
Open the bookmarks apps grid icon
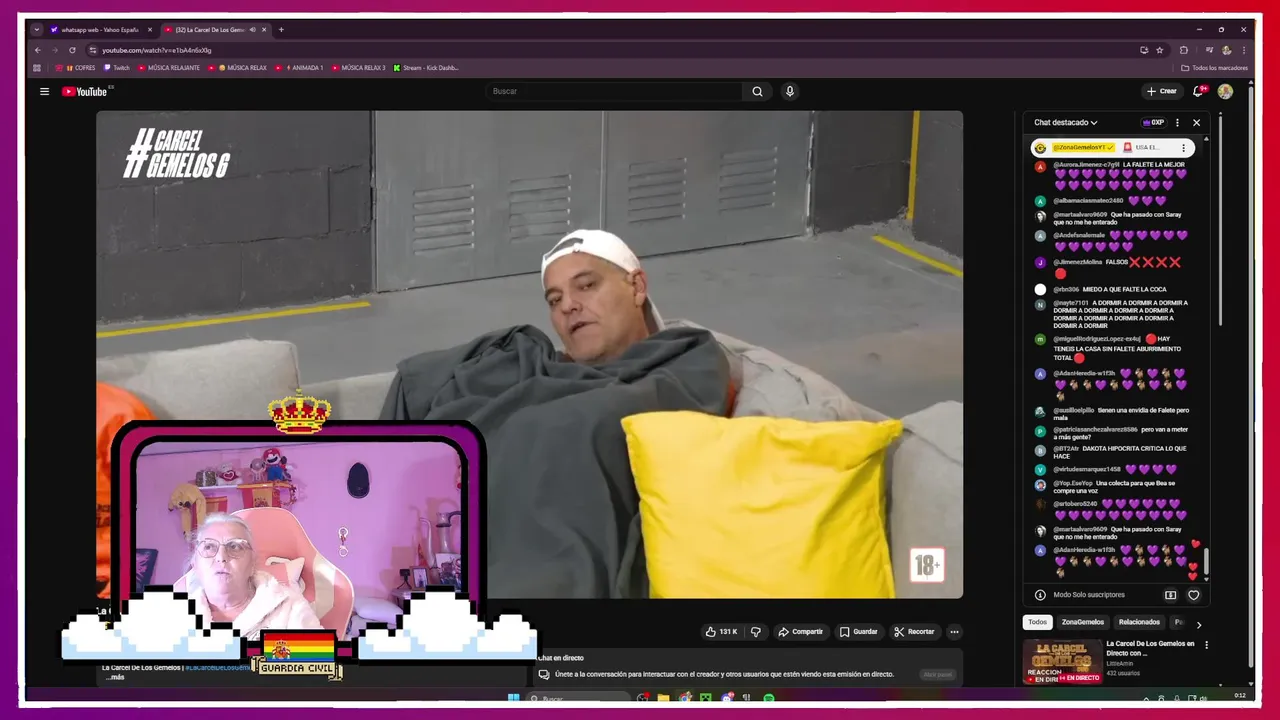tap(37, 68)
